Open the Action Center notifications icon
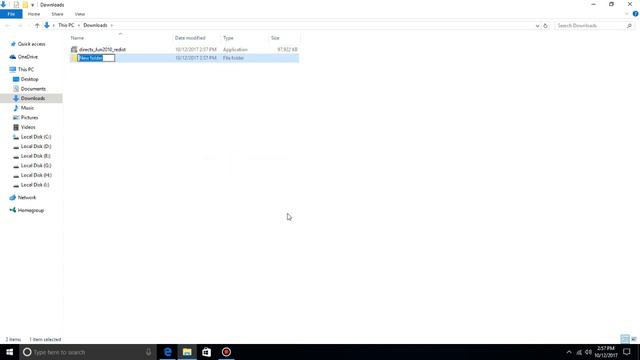Image resolution: width=640 pixels, height=360 pixels. [627, 352]
